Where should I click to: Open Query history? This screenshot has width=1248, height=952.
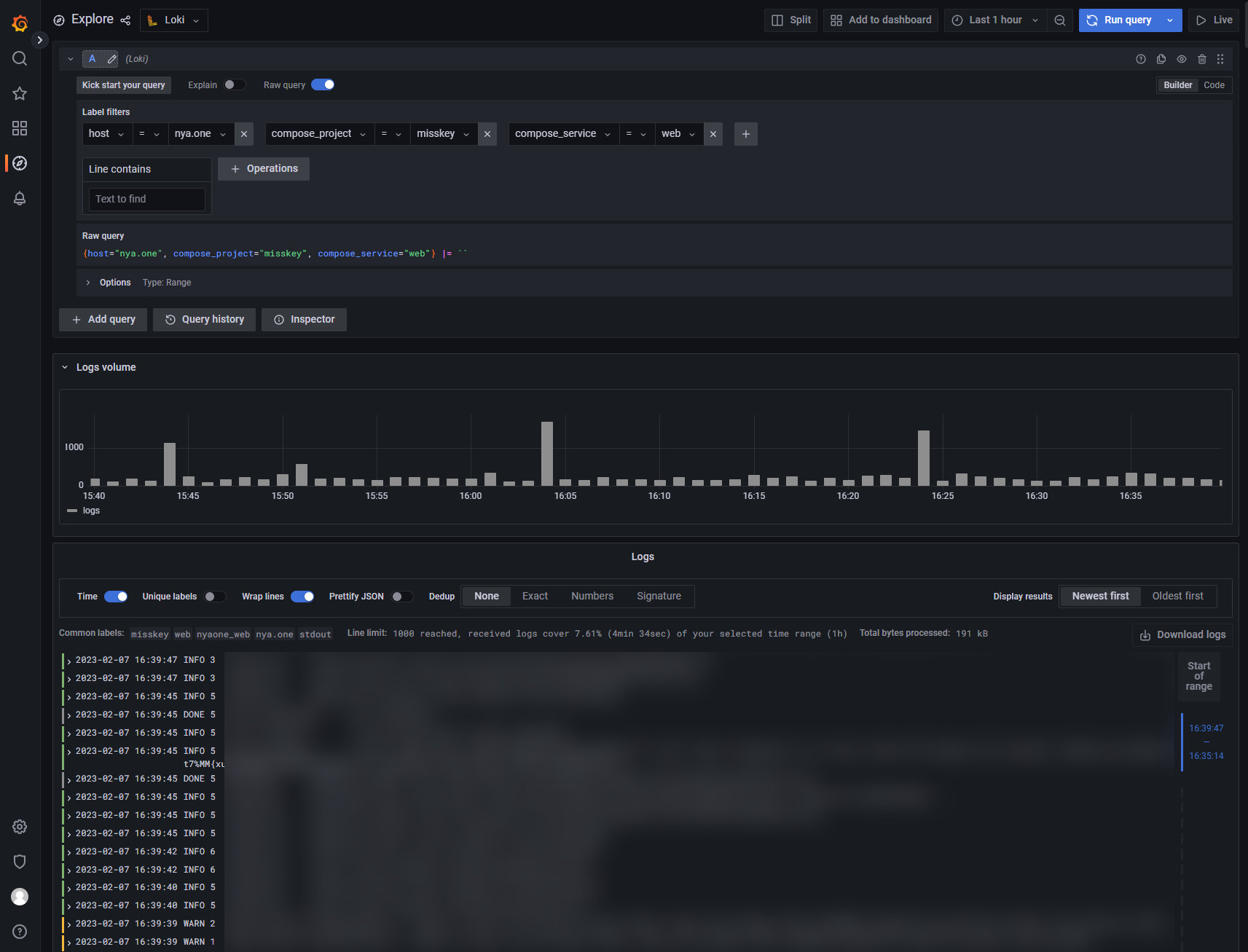click(204, 320)
